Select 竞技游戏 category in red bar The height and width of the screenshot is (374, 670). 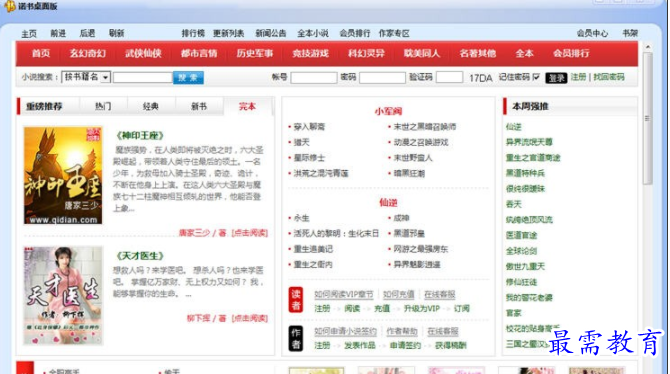311,53
